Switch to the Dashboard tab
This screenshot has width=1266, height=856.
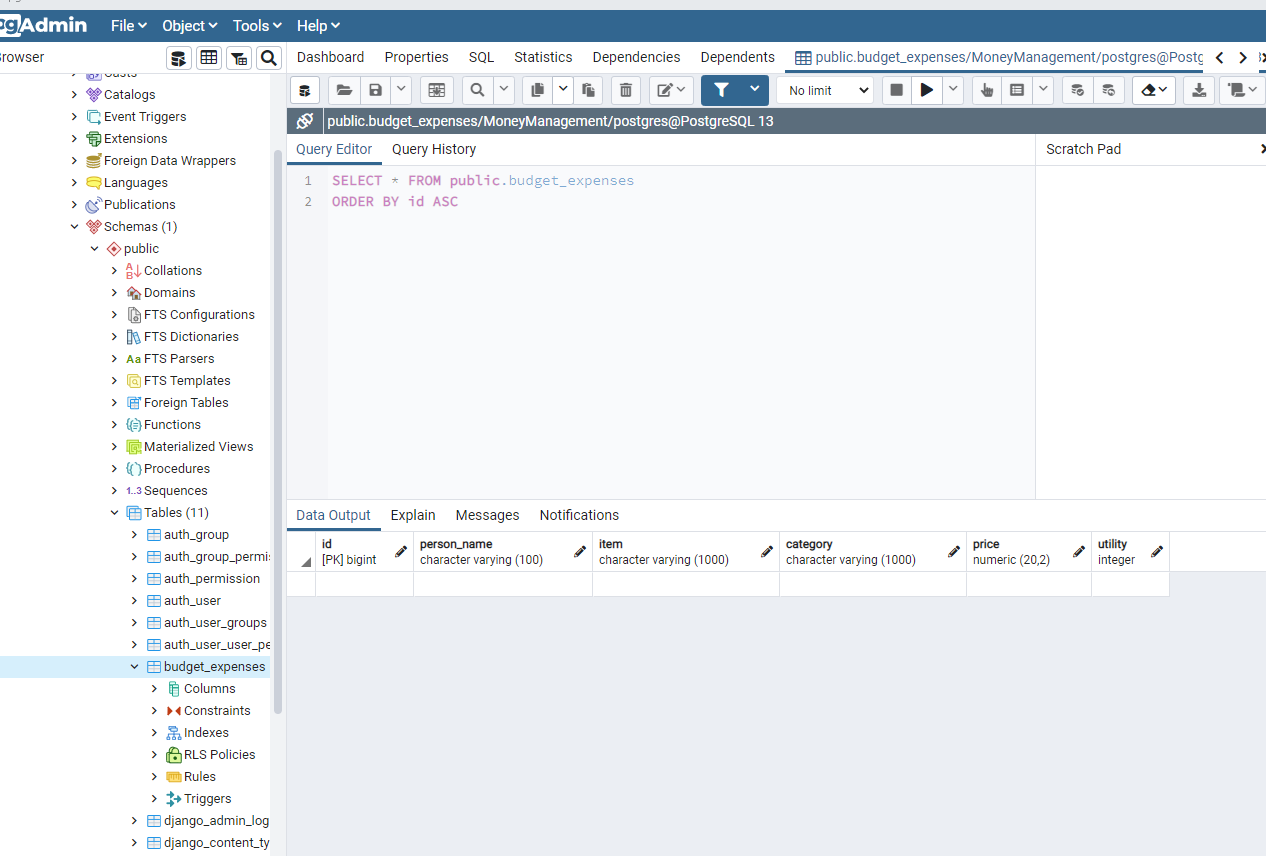coord(330,57)
